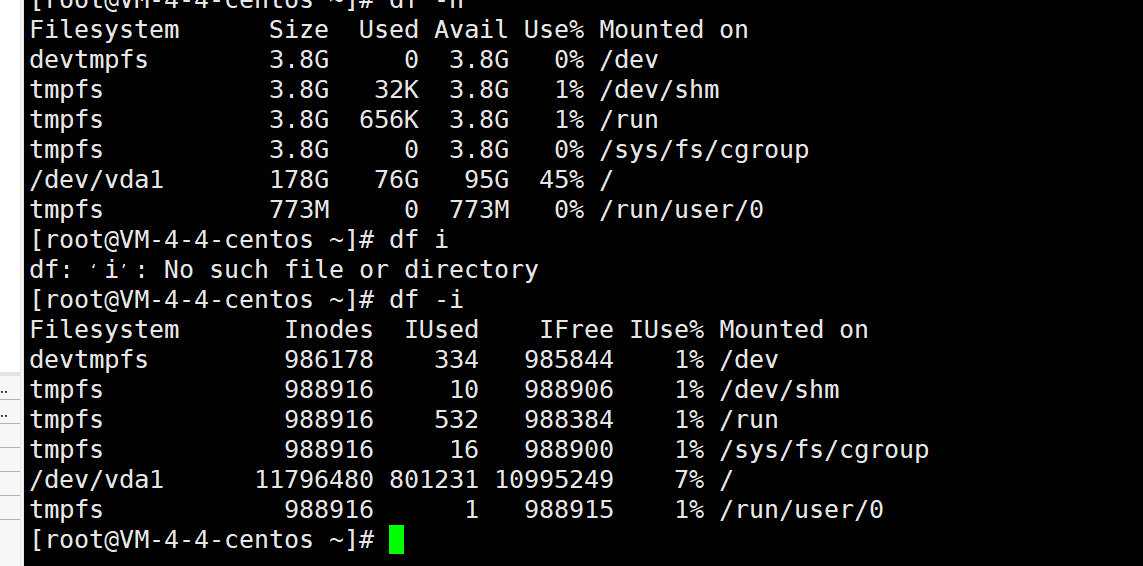The image size is (1143, 566).
Task: Click the "986178" inodes value
Action: (329, 360)
